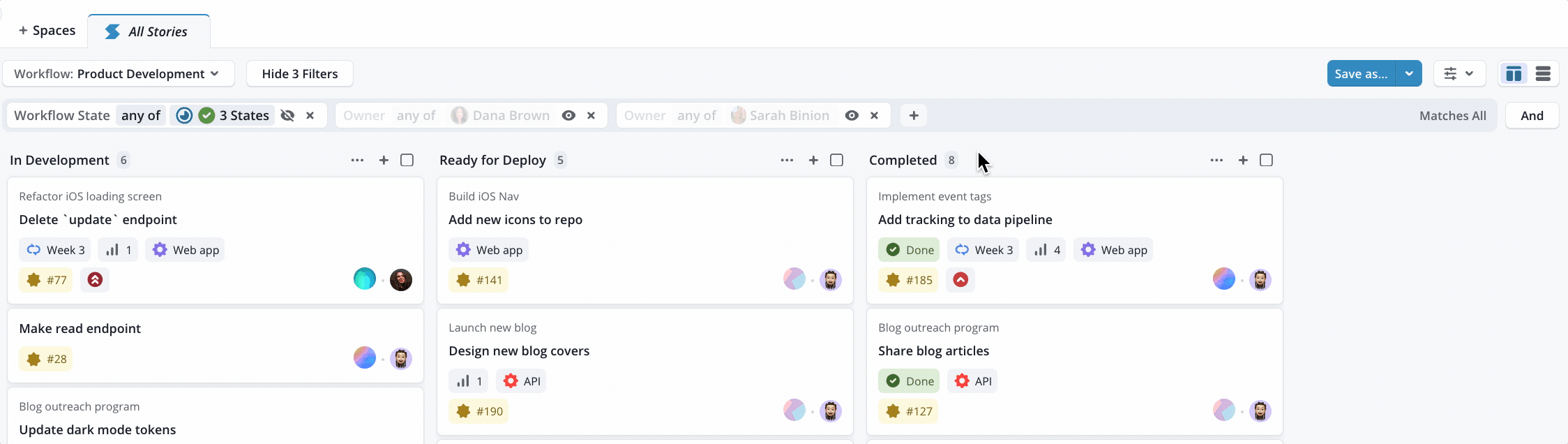Click the owner avatar on story #77
The height and width of the screenshot is (444, 1568).
point(401,280)
